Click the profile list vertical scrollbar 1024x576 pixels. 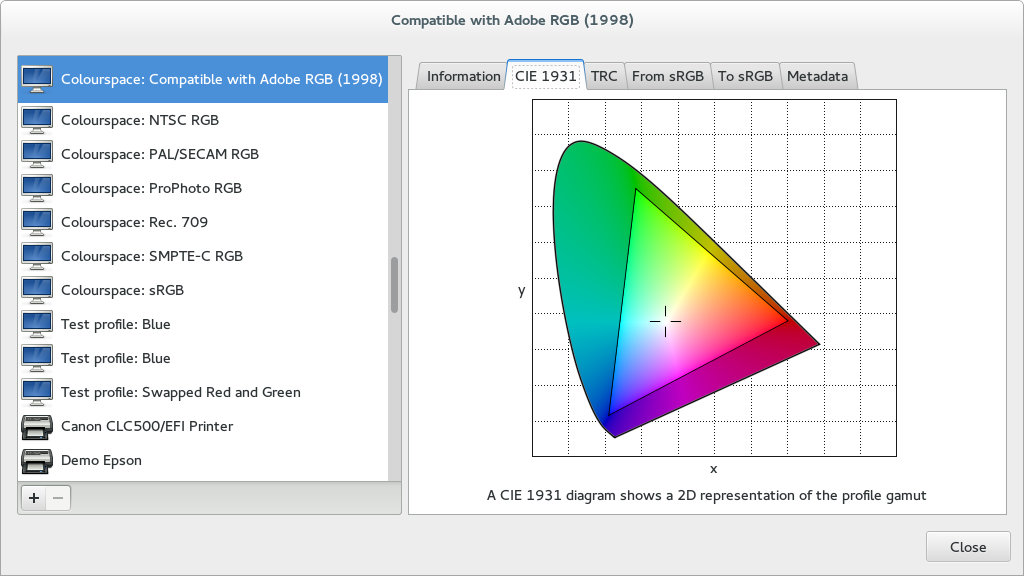tap(395, 285)
